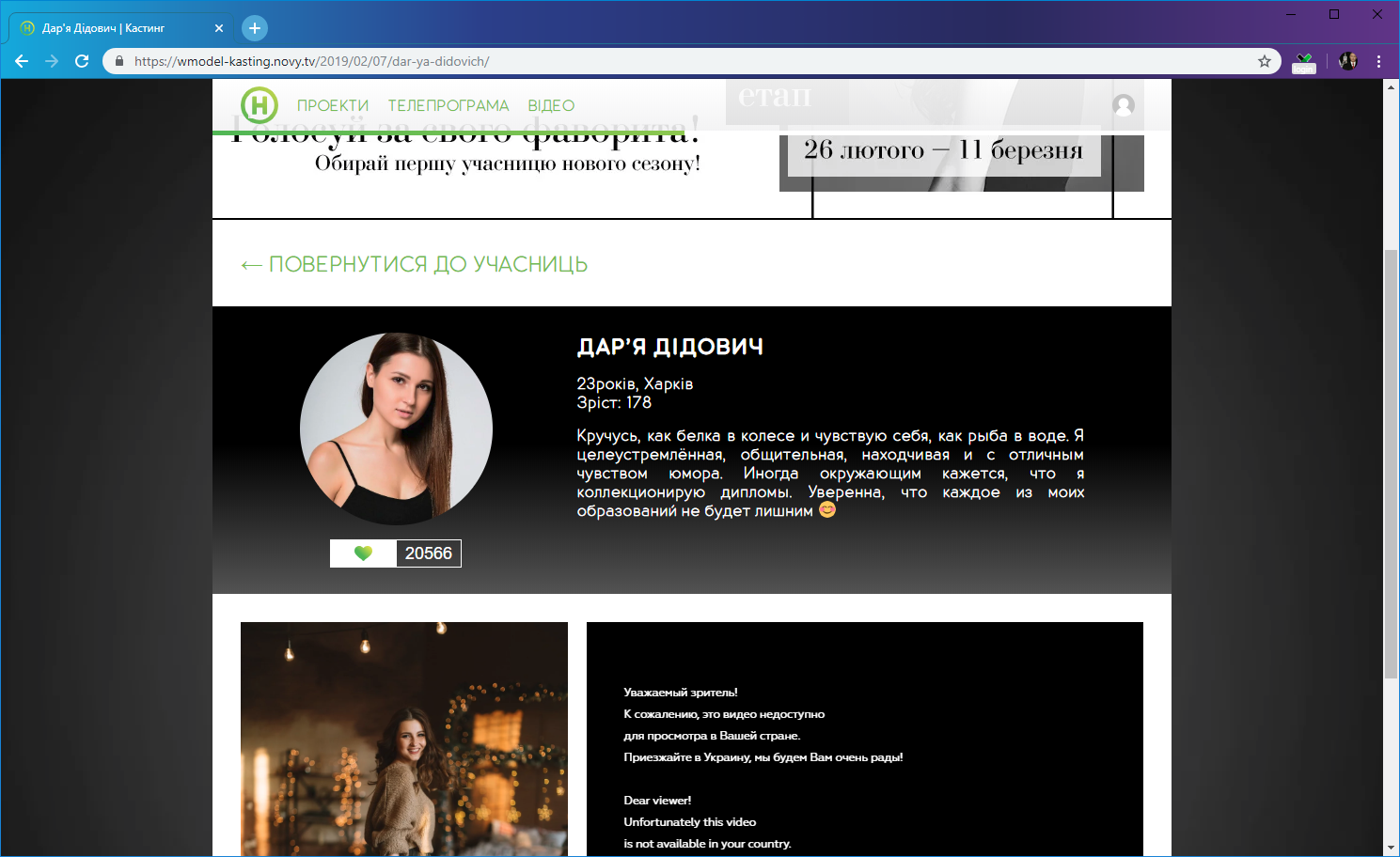This screenshot has width=1400, height=857.
Task: Open a new browser tab
Action: point(255,28)
